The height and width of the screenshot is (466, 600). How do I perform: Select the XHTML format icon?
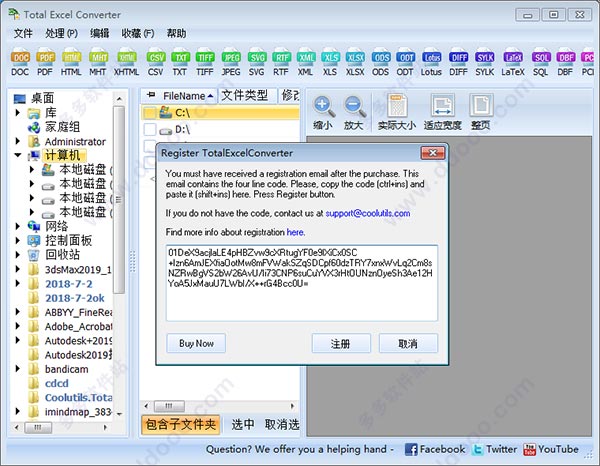(126, 63)
